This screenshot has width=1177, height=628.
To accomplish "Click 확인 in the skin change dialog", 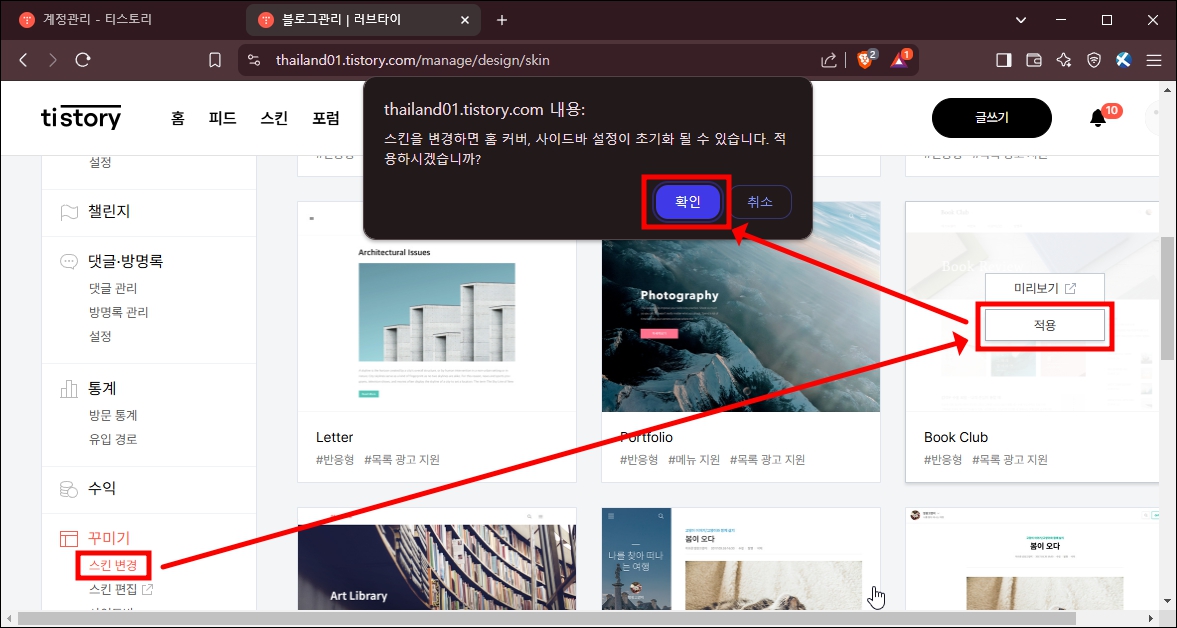I will click(x=687, y=201).
